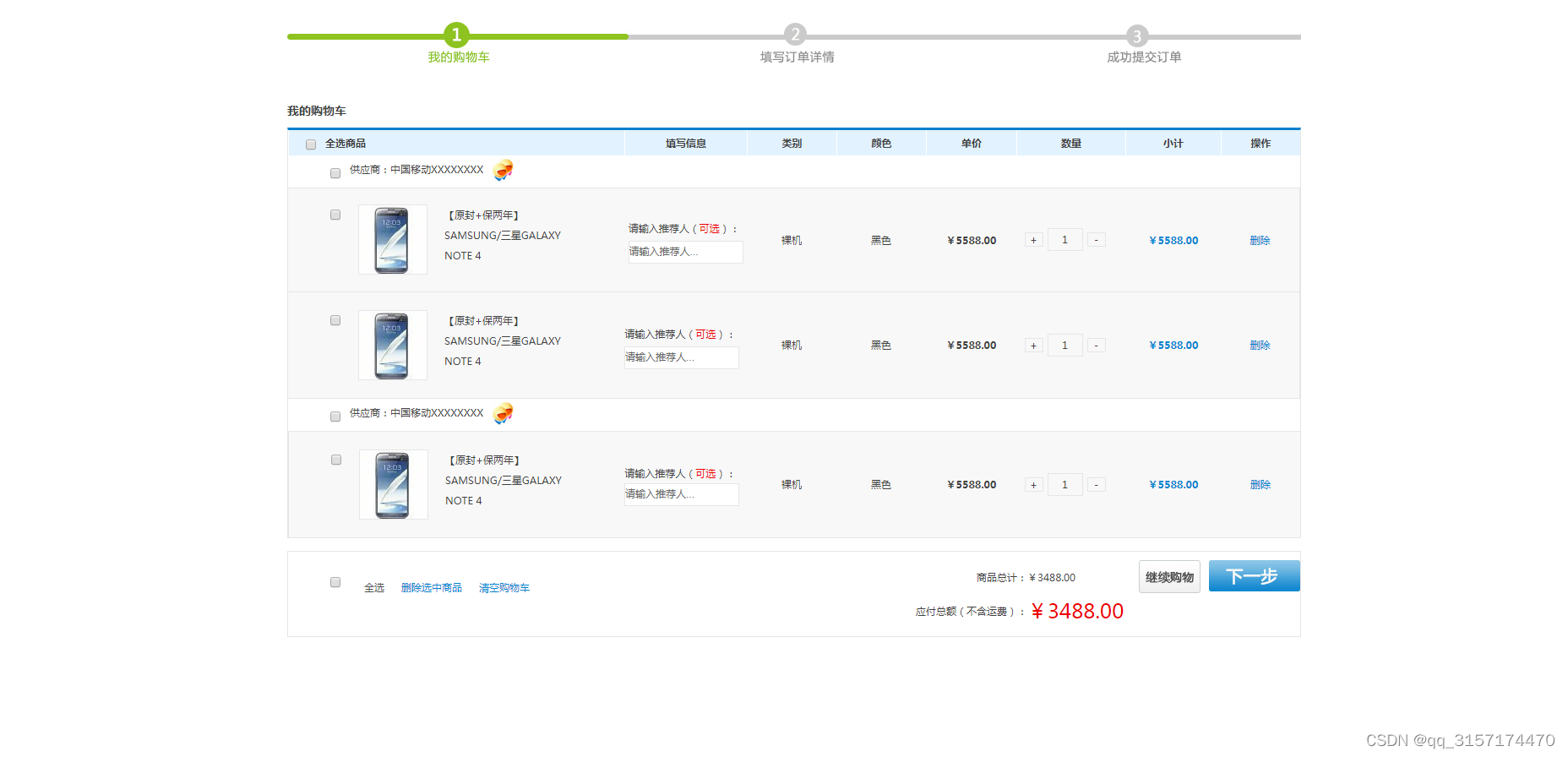Click the third item's 请输入推荐人 field
The width and height of the screenshot is (1568, 757).
[682, 494]
